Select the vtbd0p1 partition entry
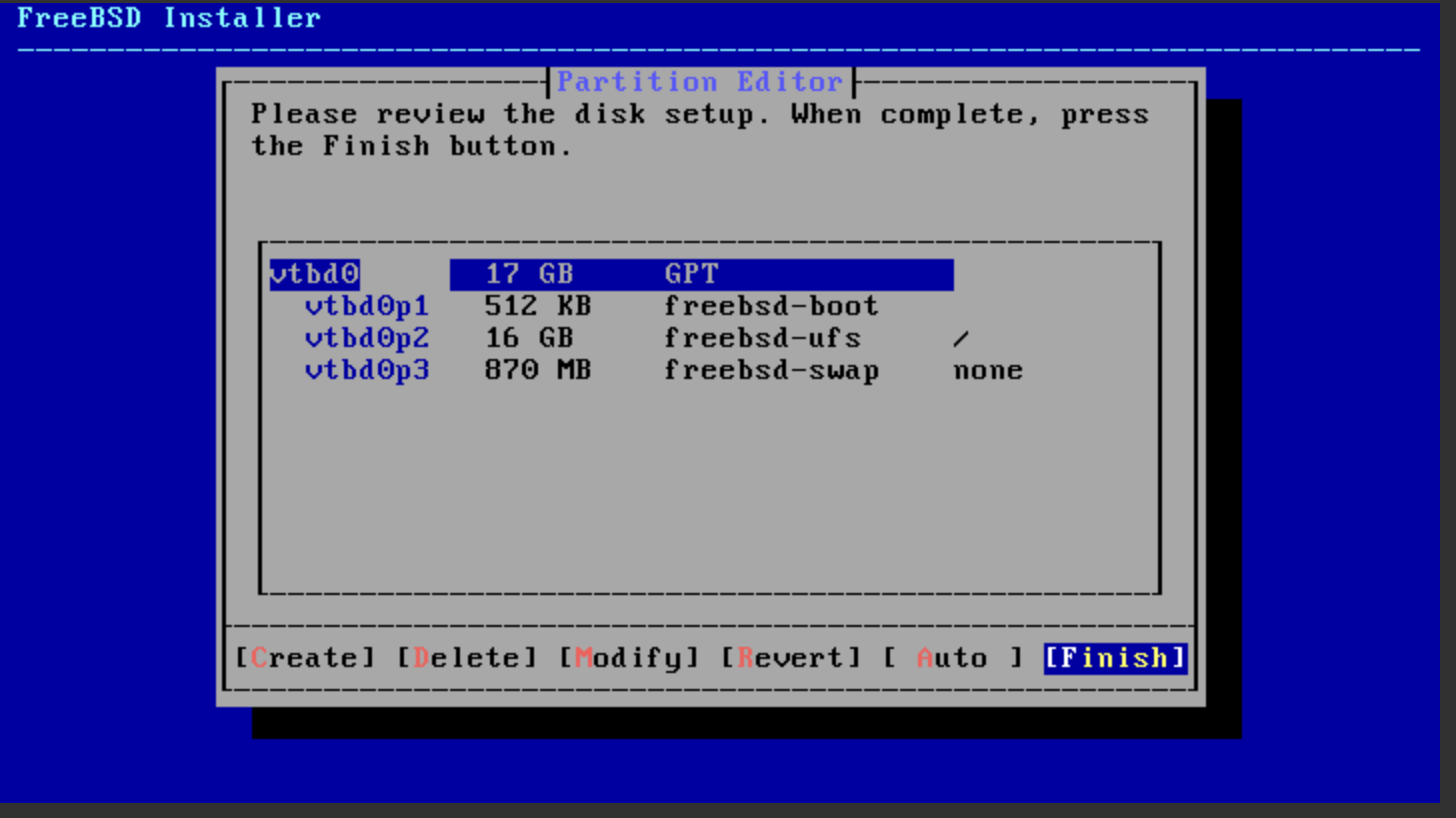The width and height of the screenshot is (1456, 818). pyautogui.click(x=367, y=306)
